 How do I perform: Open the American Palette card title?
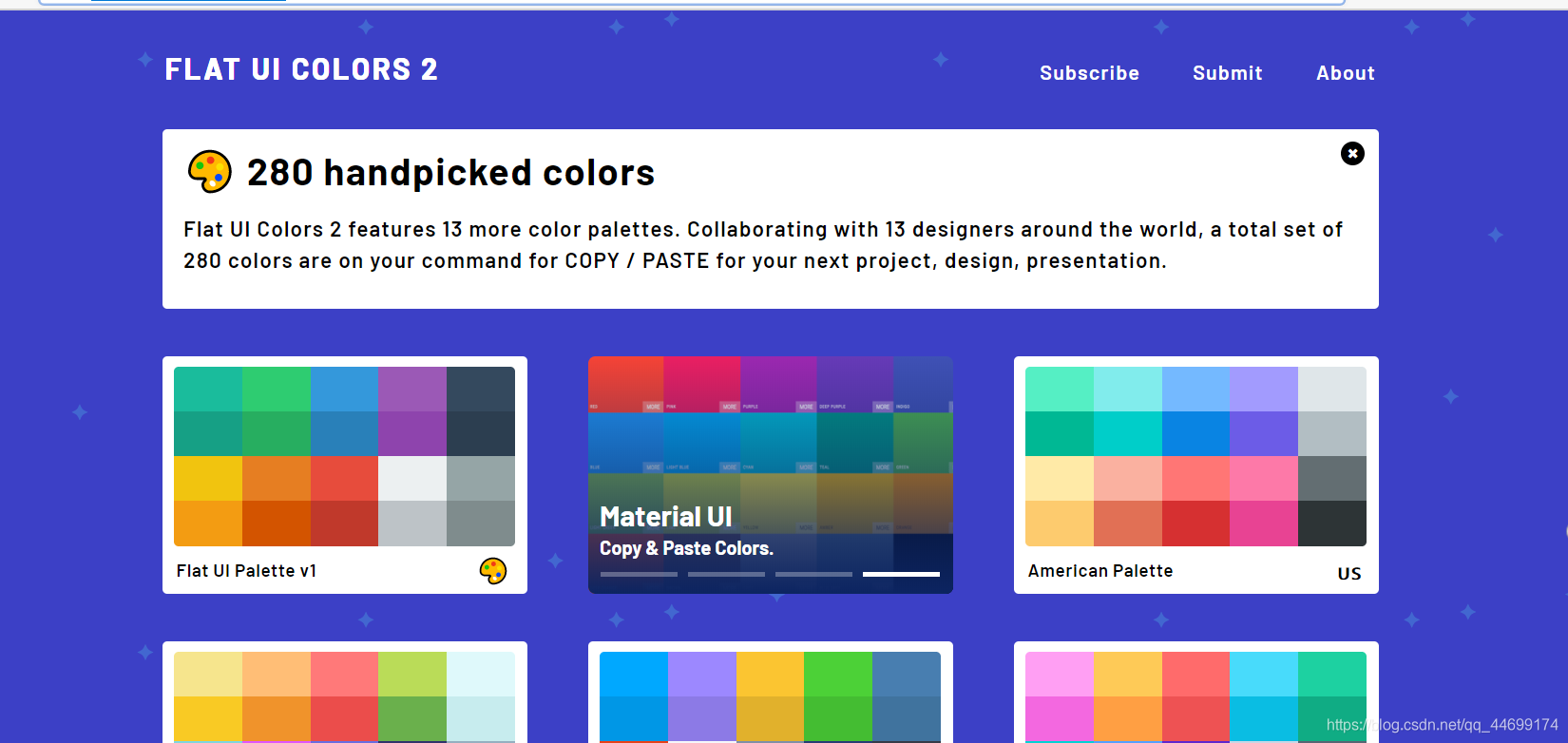point(1100,571)
